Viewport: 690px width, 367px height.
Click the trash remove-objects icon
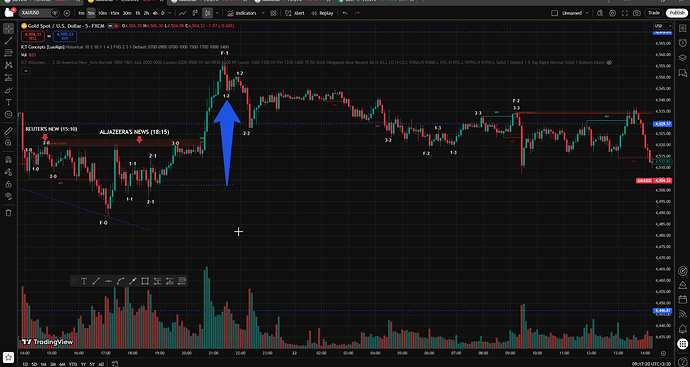(8, 213)
